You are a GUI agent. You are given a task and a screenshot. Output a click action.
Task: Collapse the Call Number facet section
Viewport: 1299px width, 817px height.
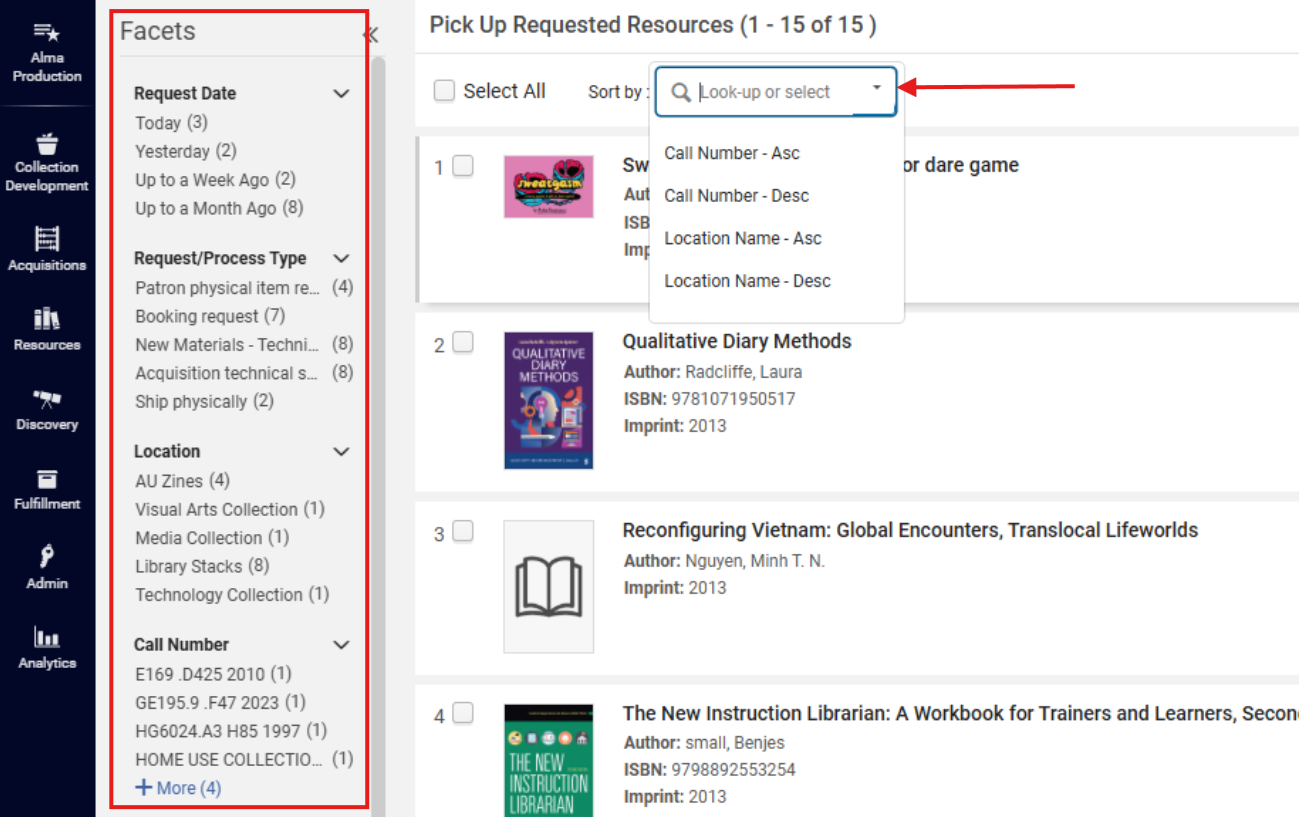click(341, 645)
